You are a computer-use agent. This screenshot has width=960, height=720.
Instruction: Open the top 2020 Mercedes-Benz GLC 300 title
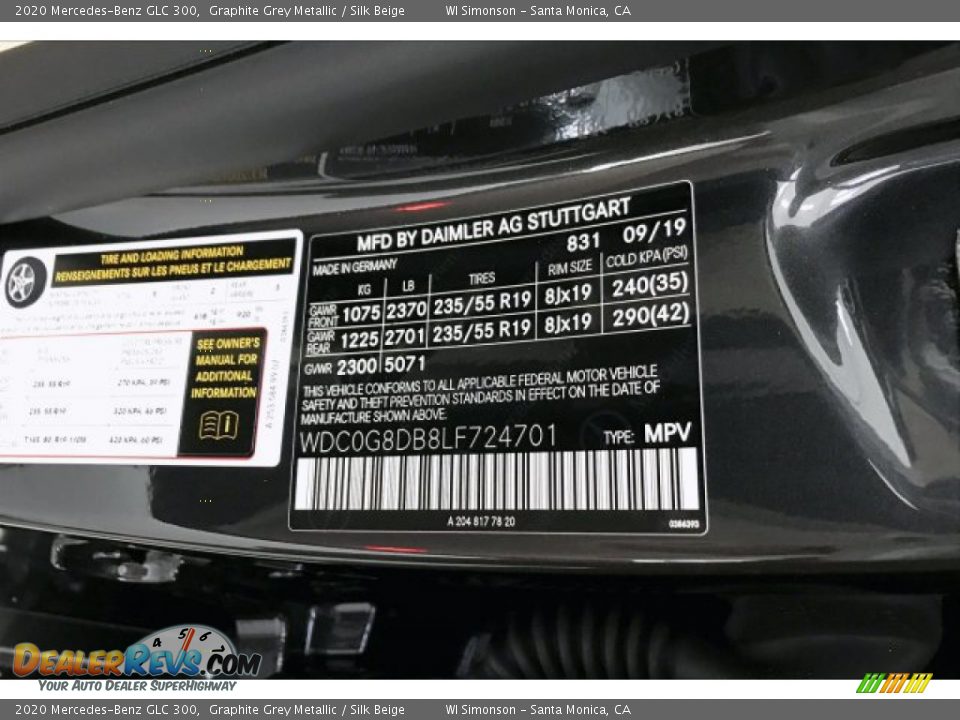(100, 11)
